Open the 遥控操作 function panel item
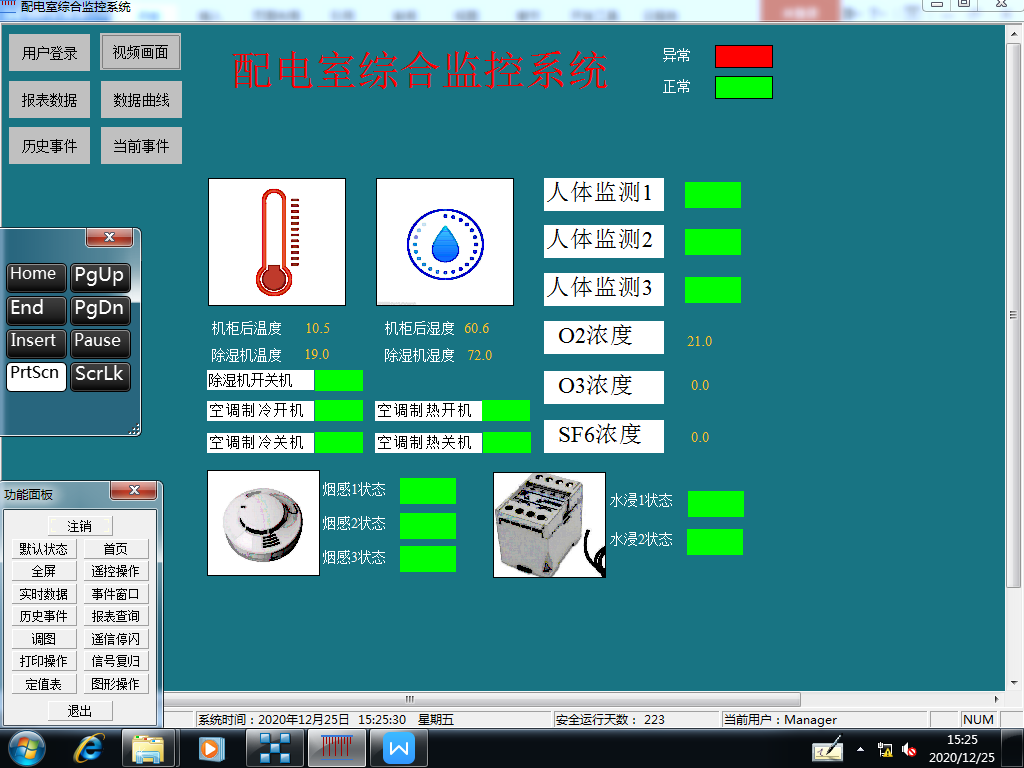Screen dimensions: 1024x768 click(115, 571)
